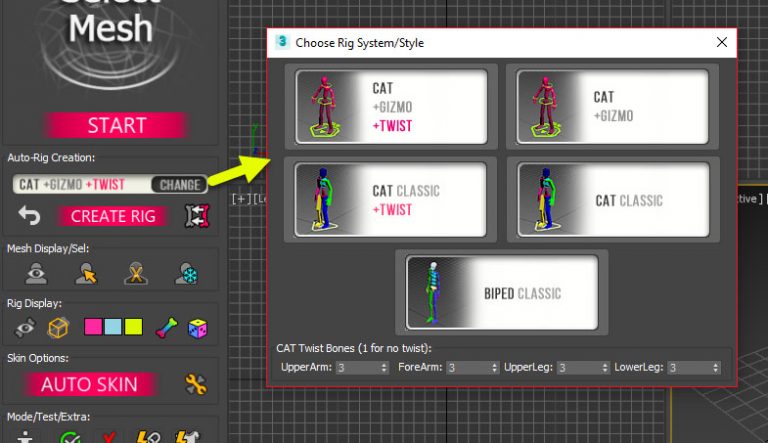Screen dimensions: 768x443
Task: Click CHANGE to switch rig style
Action: [x=178, y=184]
